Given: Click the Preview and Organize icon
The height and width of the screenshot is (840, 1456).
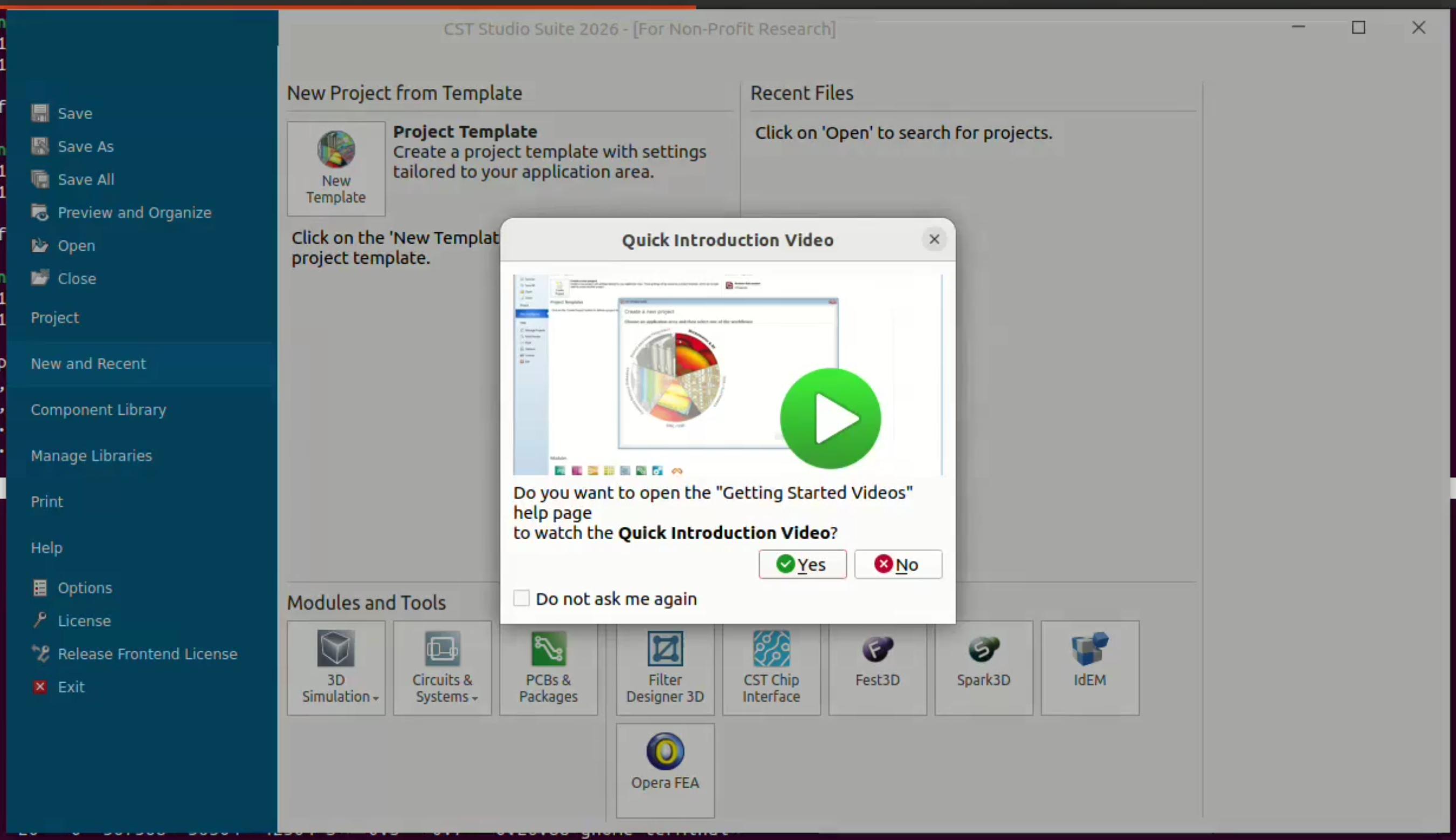Looking at the screenshot, I should 40,212.
